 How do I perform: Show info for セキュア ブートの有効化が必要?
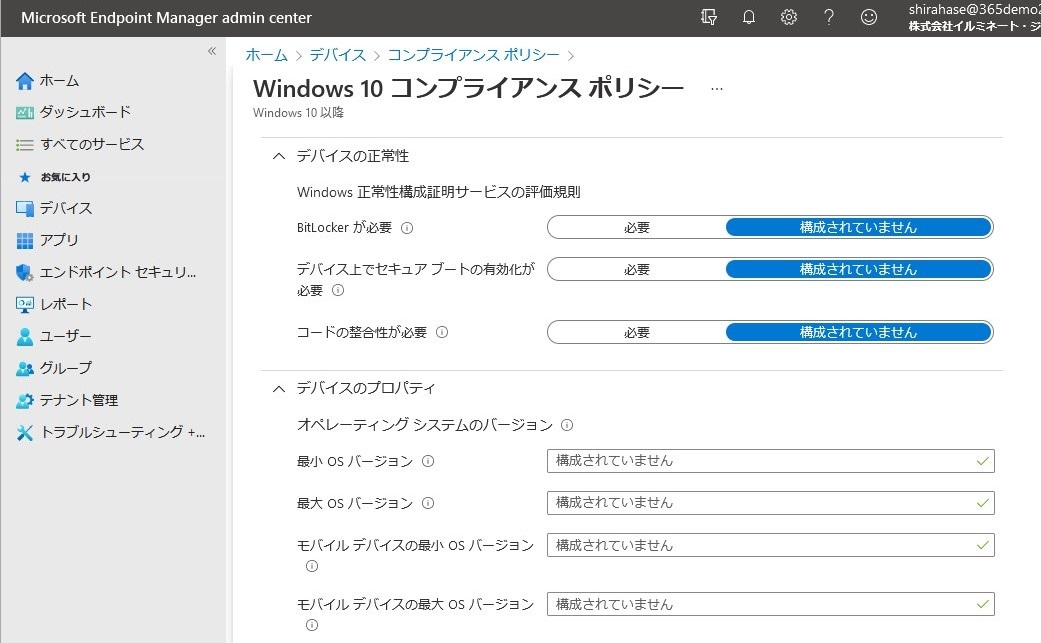point(338,290)
